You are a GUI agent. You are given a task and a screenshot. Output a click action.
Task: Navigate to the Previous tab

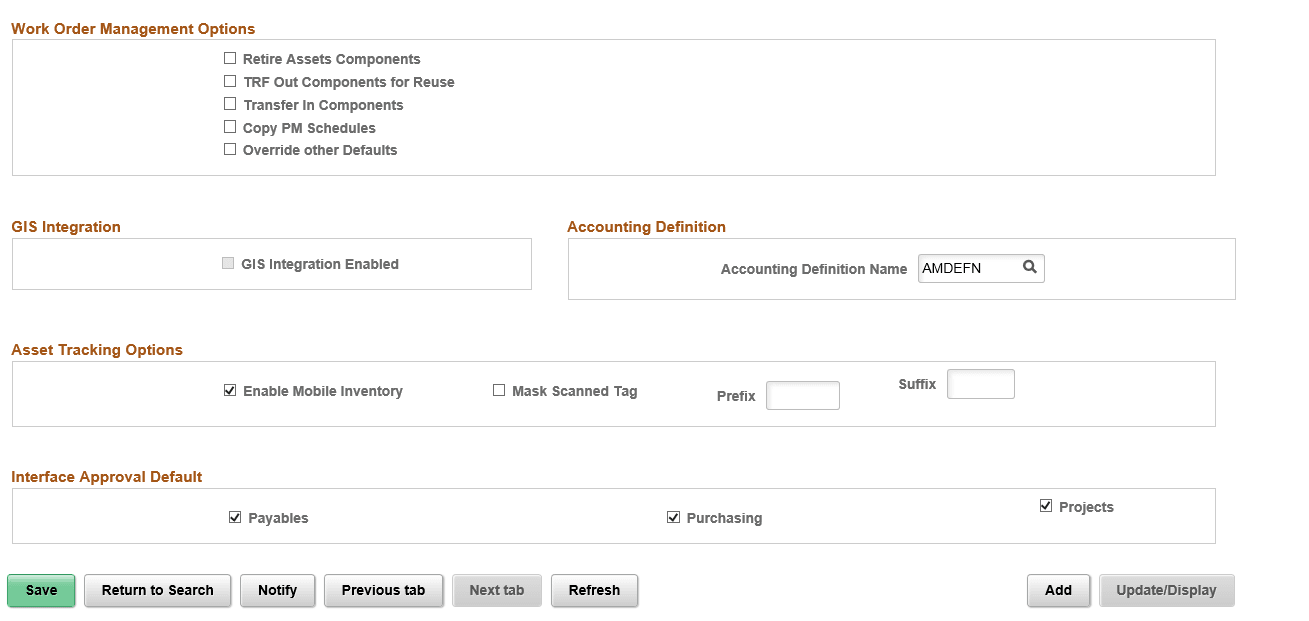pyautogui.click(x=383, y=590)
